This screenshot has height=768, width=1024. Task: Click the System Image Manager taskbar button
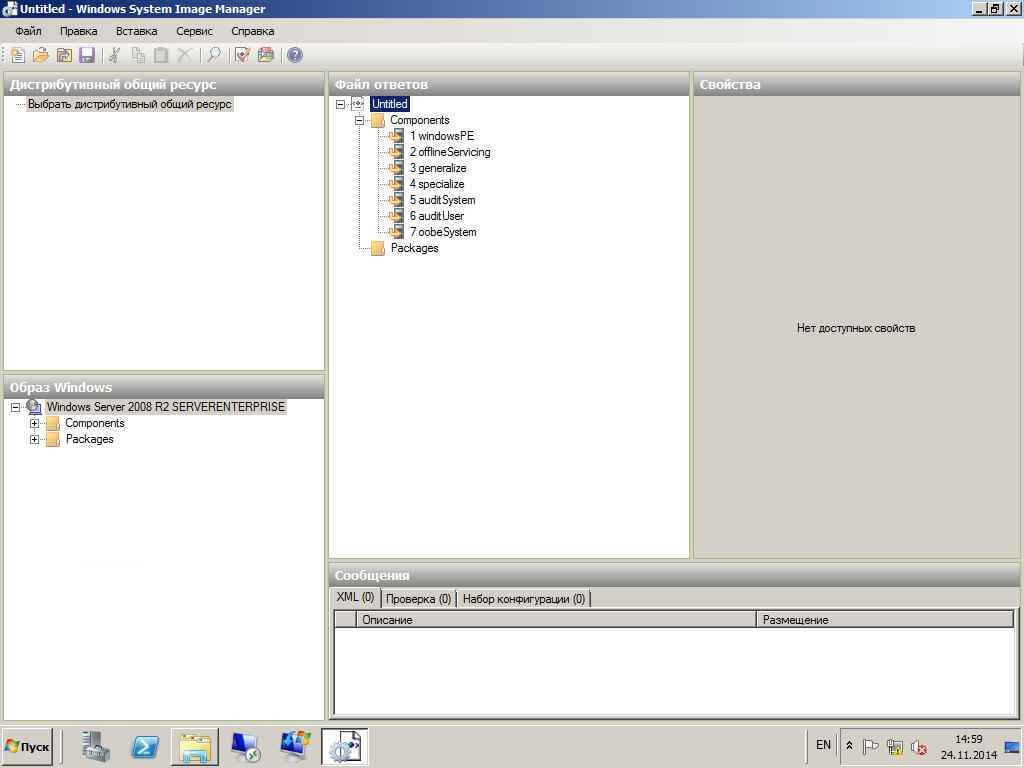point(344,746)
